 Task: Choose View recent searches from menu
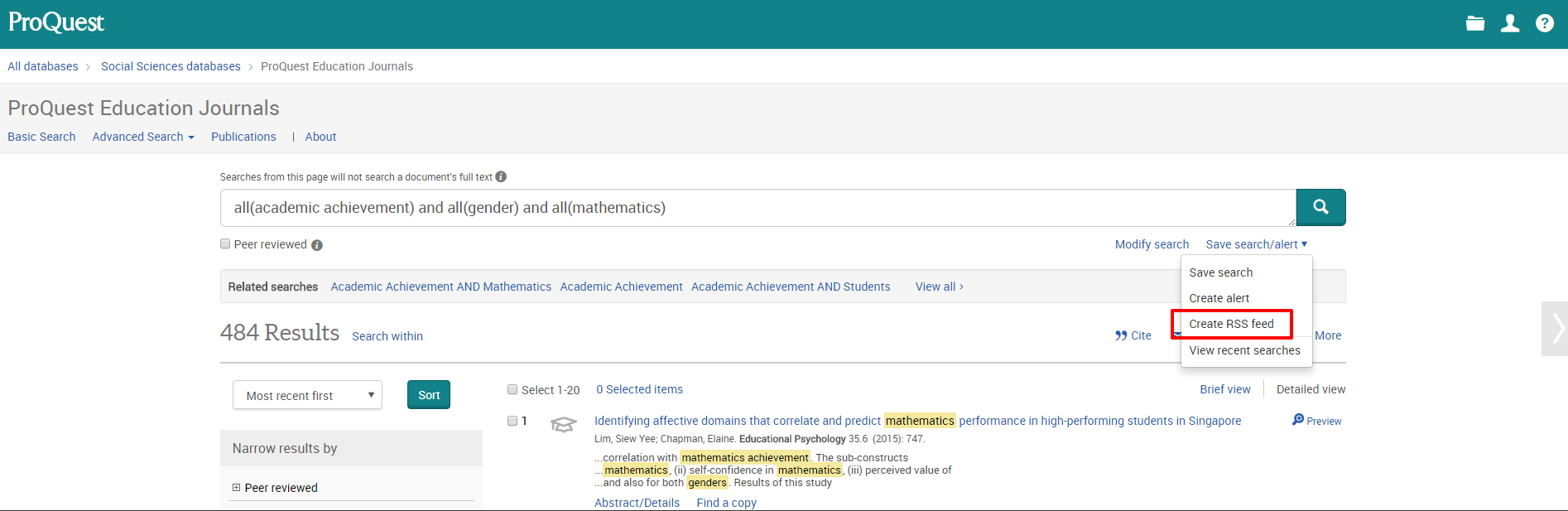[x=1245, y=350]
